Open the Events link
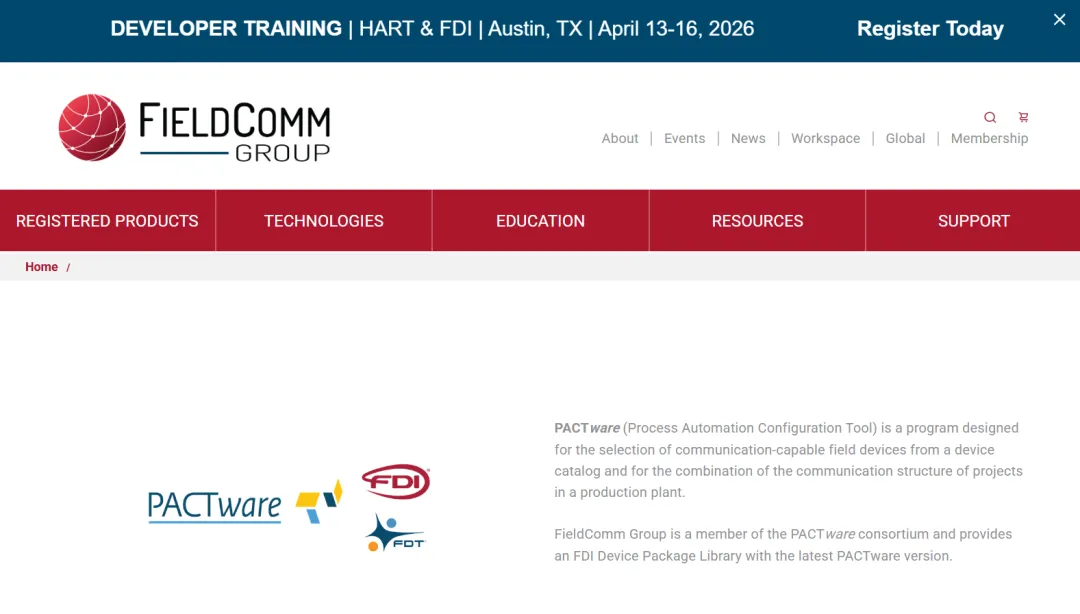1080x614 pixels. click(x=685, y=139)
